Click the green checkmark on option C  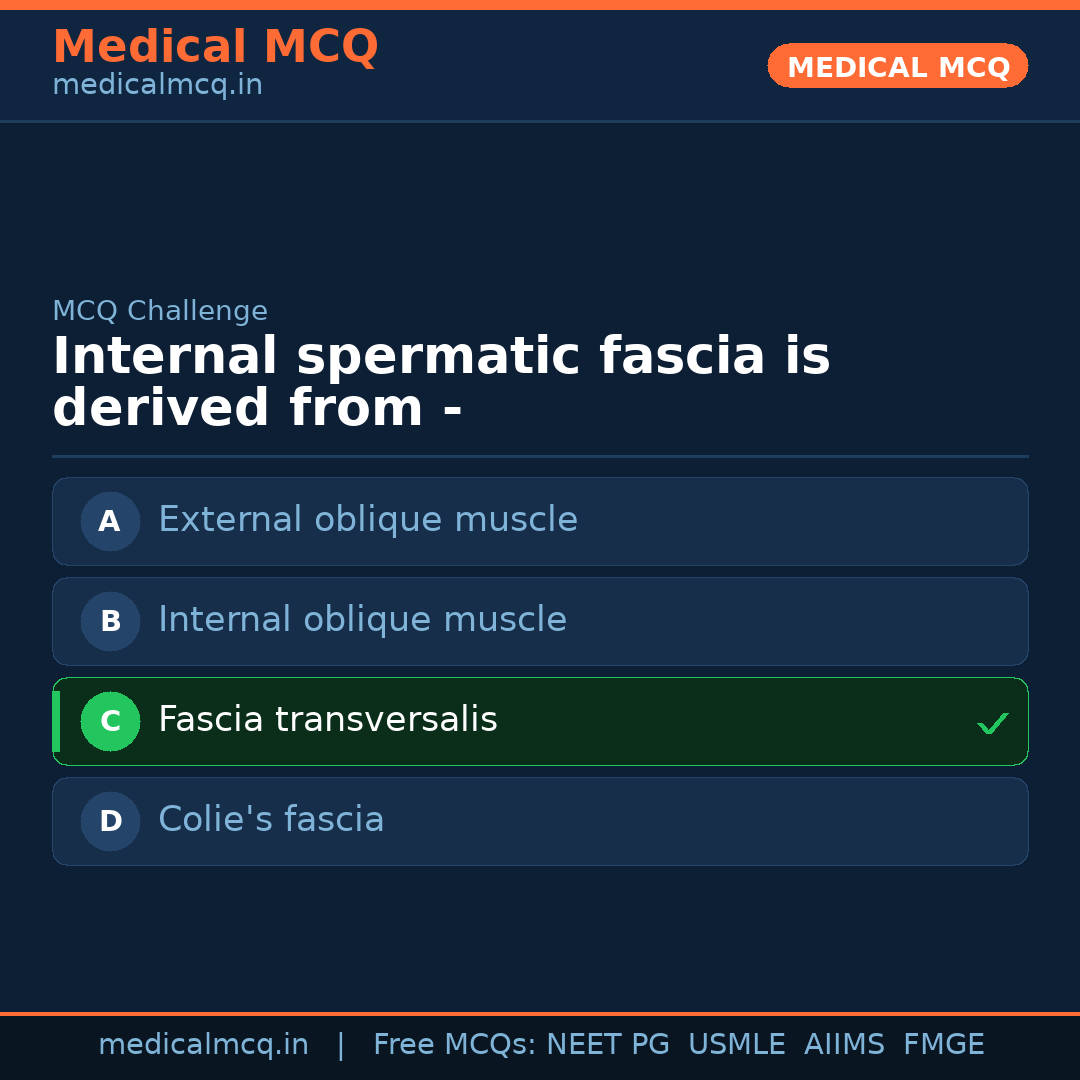pyautogui.click(x=992, y=723)
